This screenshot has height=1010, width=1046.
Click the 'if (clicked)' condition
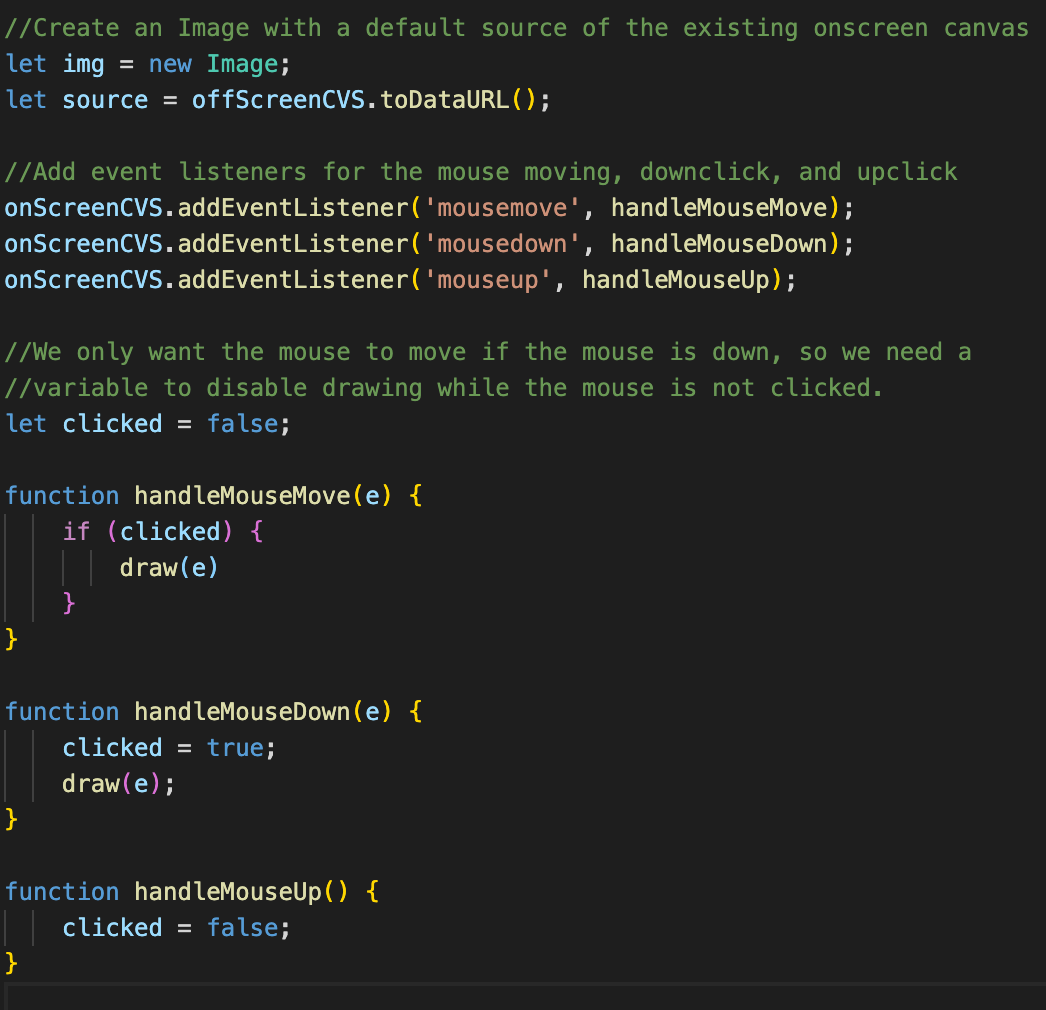pyautogui.click(x=148, y=532)
